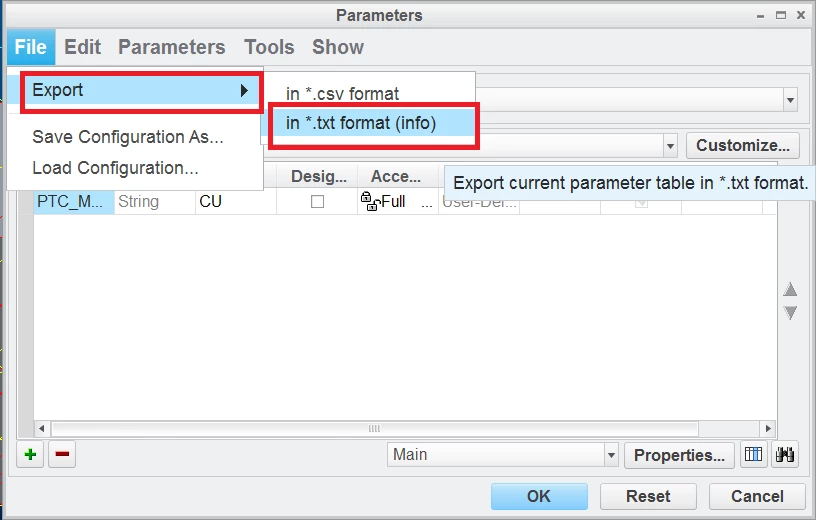Image resolution: width=816 pixels, height=520 pixels.
Task: Click Save Configuration As... menu entry
Action: [x=128, y=137]
